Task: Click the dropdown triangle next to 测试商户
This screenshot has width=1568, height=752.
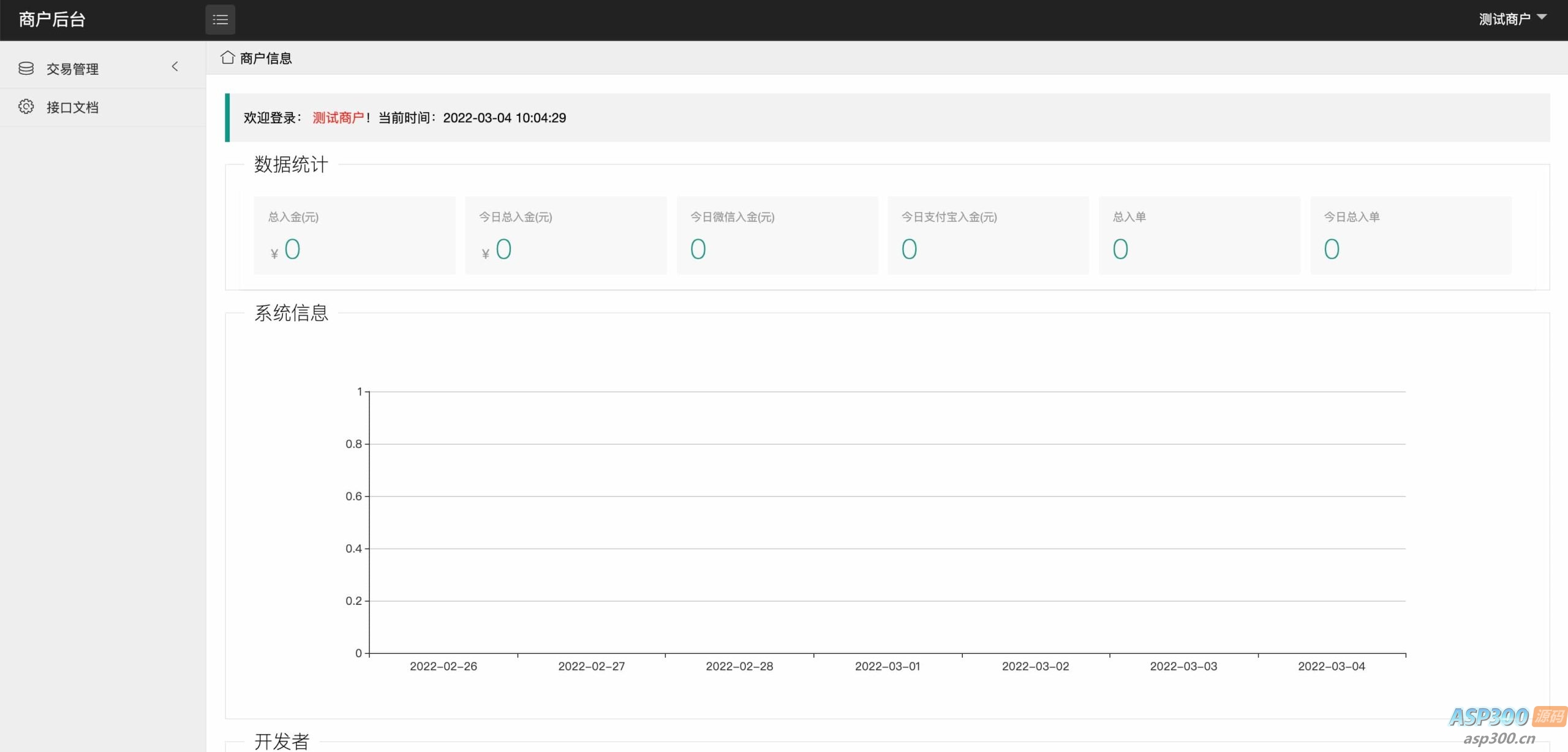Action: click(x=1542, y=17)
